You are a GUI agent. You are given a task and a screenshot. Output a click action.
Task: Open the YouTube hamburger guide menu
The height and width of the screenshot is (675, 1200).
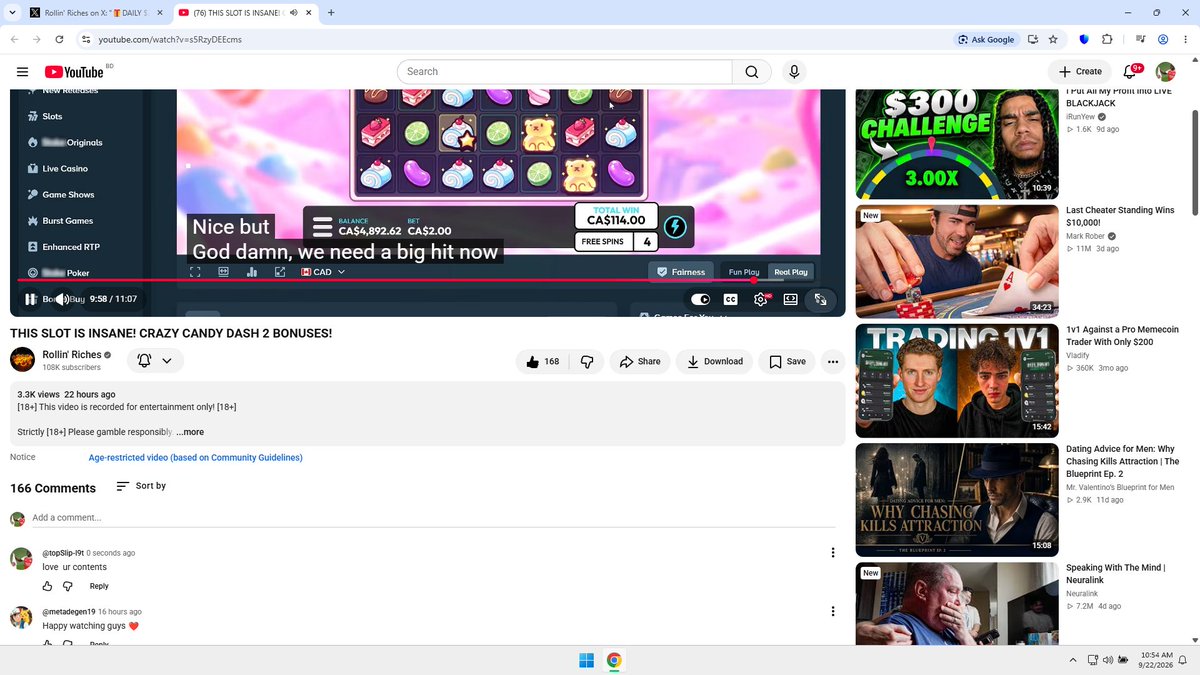click(22, 72)
